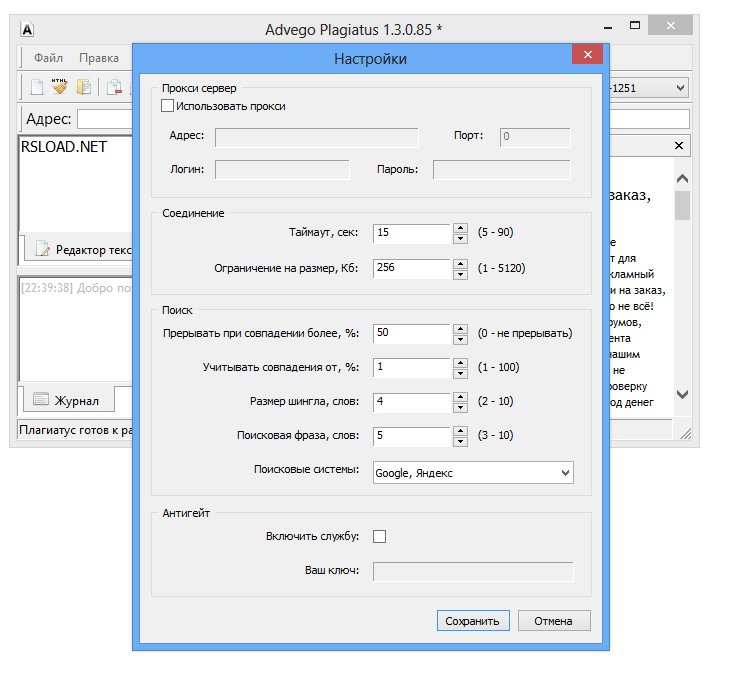Click the new blank document toolbar icon
Image resolution: width=736 pixels, height=680 pixels.
[x=37, y=87]
